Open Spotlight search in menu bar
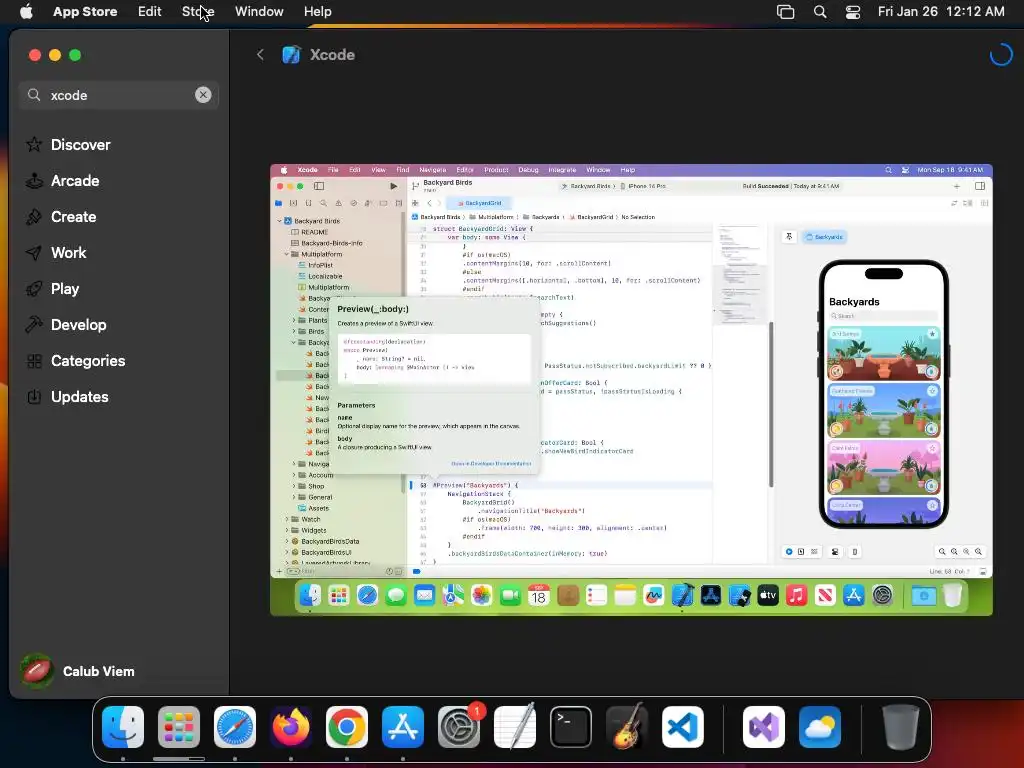Image resolution: width=1024 pixels, height=768 pixels. [820, 11]
